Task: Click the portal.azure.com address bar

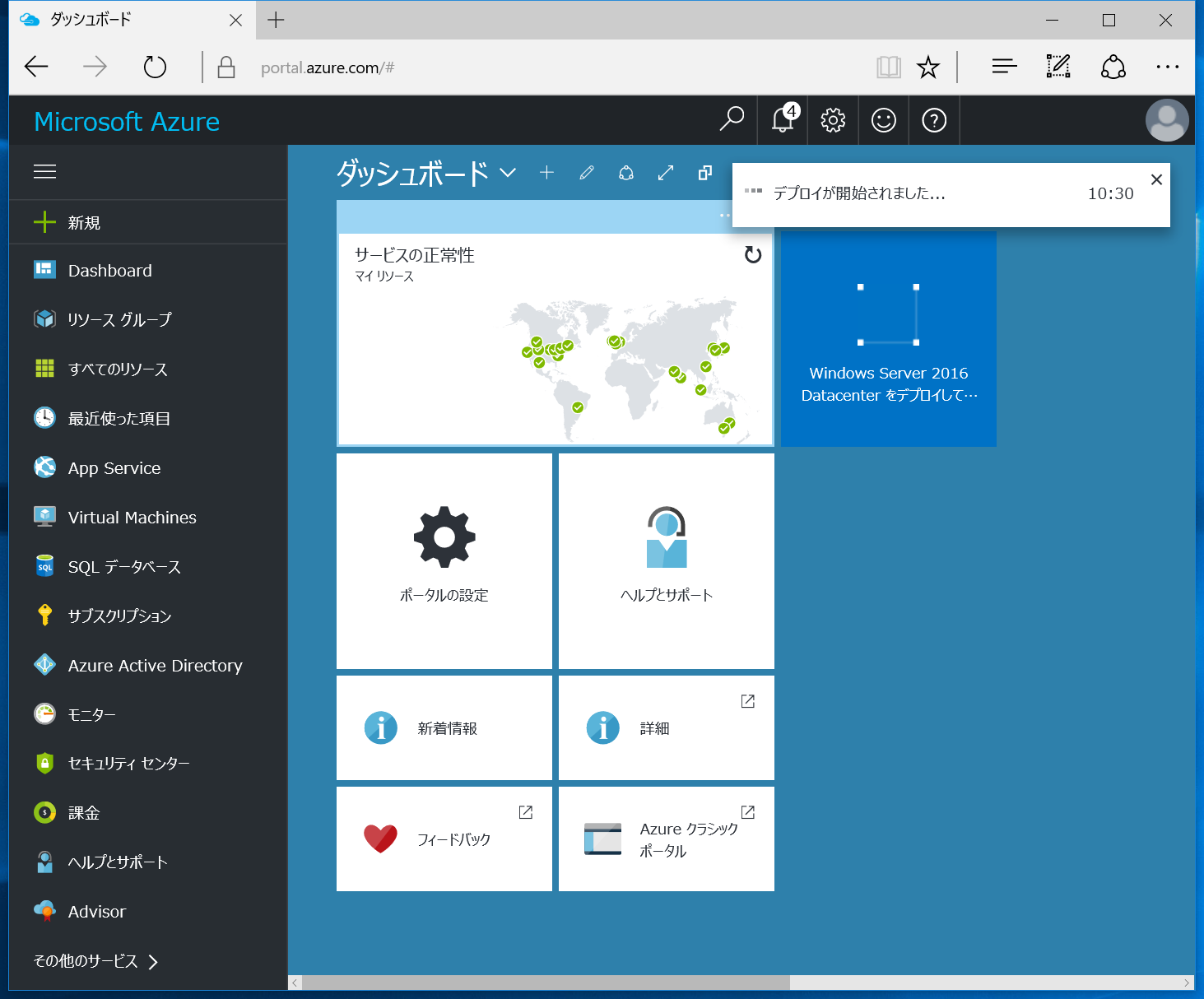Action: coord(328,67)
